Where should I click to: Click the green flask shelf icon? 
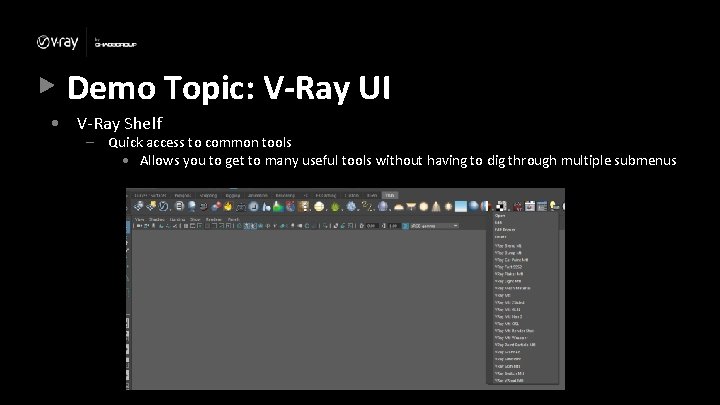[x=278, y=207]
